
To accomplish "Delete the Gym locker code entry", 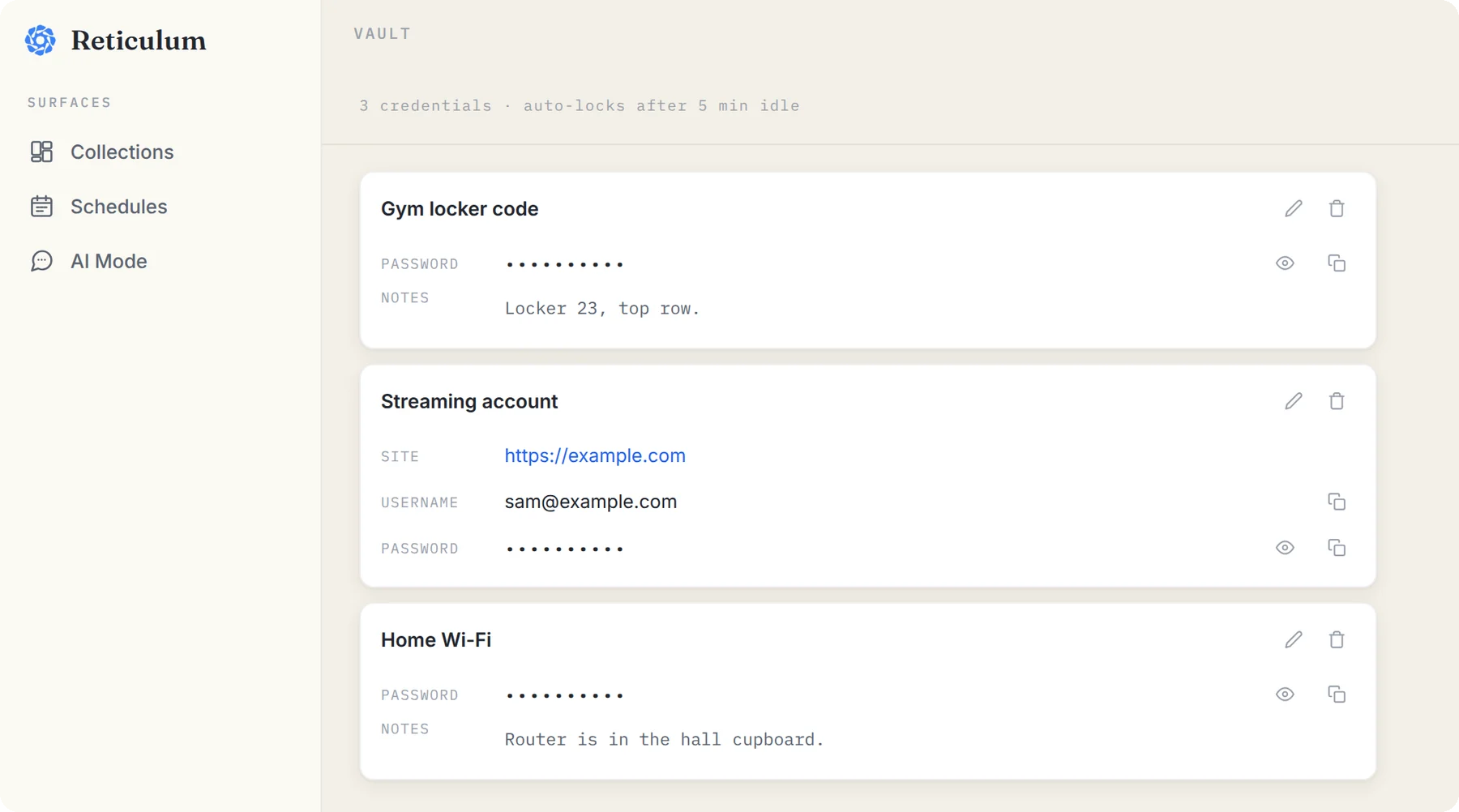I will pyautogui.click(x=1337, y=208).
